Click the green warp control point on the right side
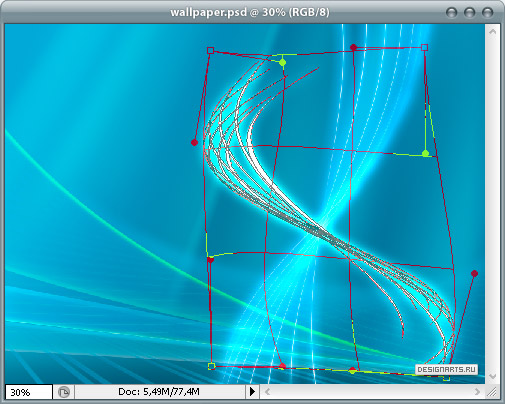505x404 pixels. (x=426, y=153)
